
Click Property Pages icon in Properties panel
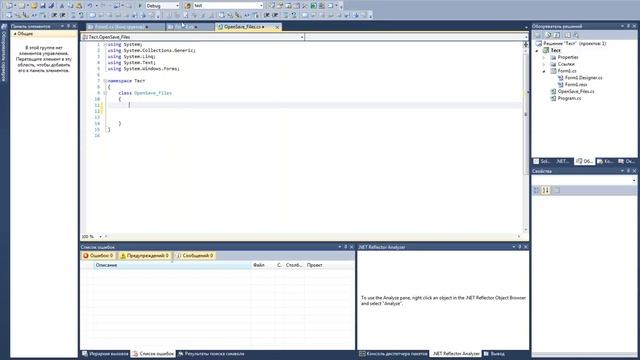(x=556, y=190)
